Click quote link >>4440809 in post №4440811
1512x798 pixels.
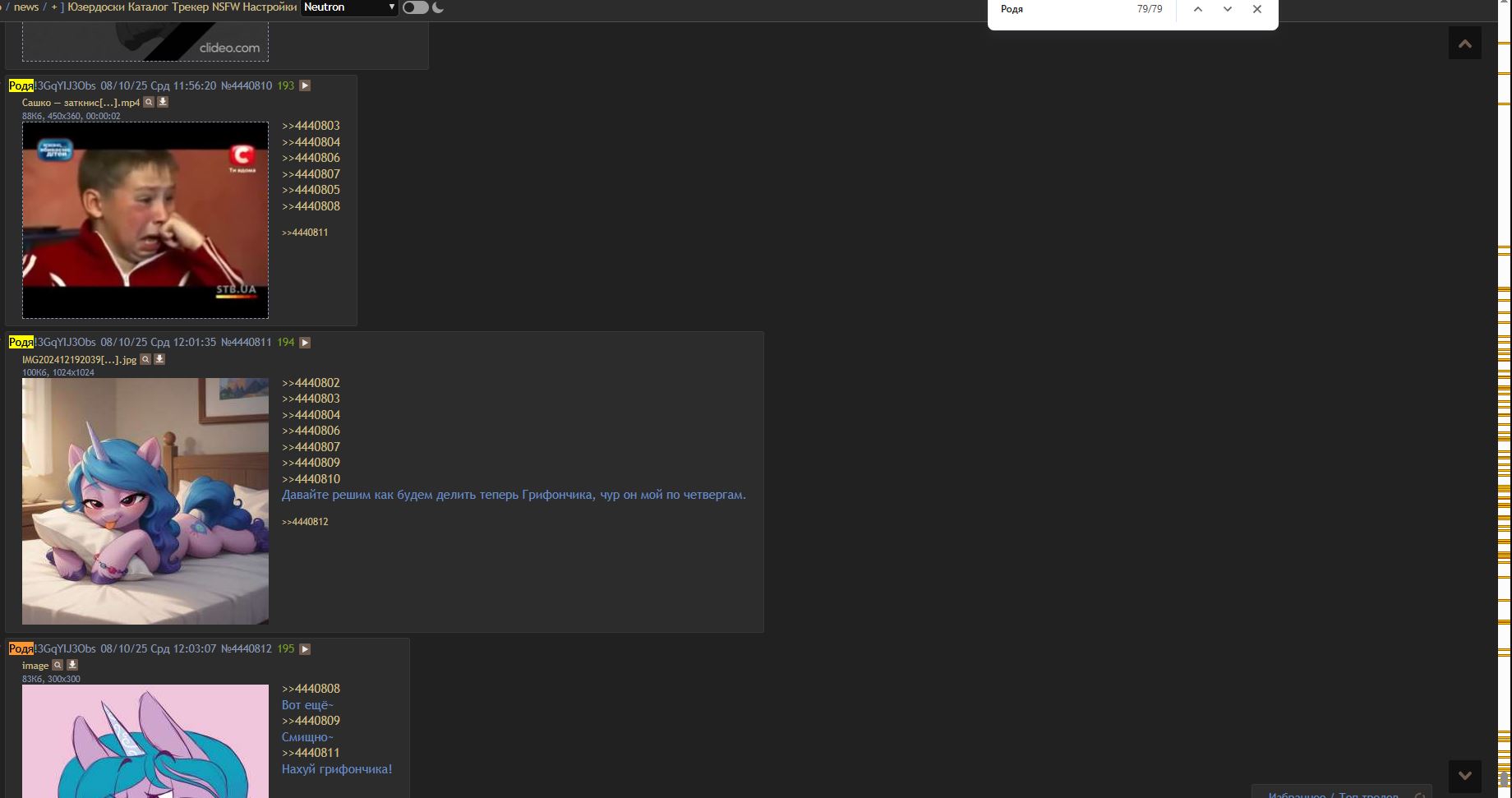coord(311,463)
